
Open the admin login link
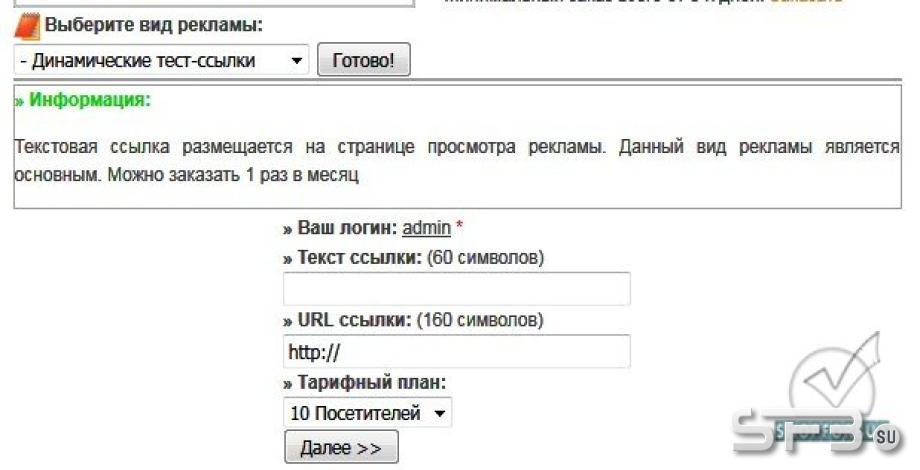pos(427,228)
